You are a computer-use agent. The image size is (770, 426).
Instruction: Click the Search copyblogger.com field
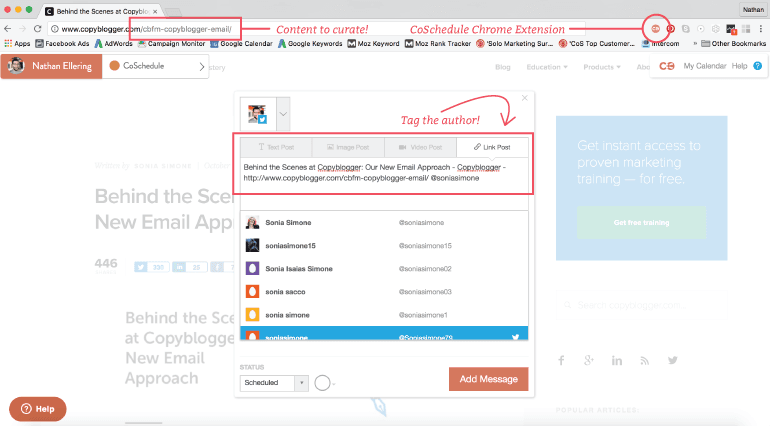pyautogui.click(x=641, y=305)
